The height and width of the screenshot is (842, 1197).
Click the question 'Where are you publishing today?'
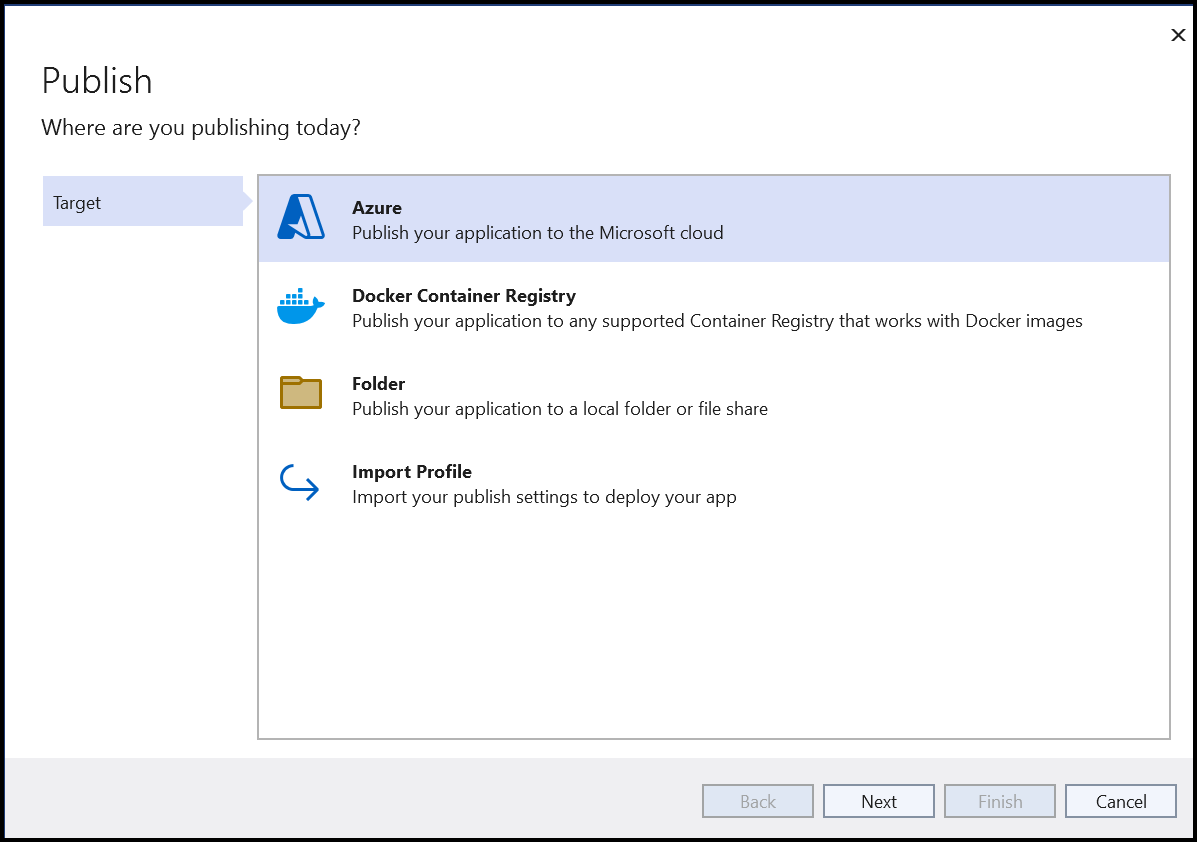(x=200, y=127)
